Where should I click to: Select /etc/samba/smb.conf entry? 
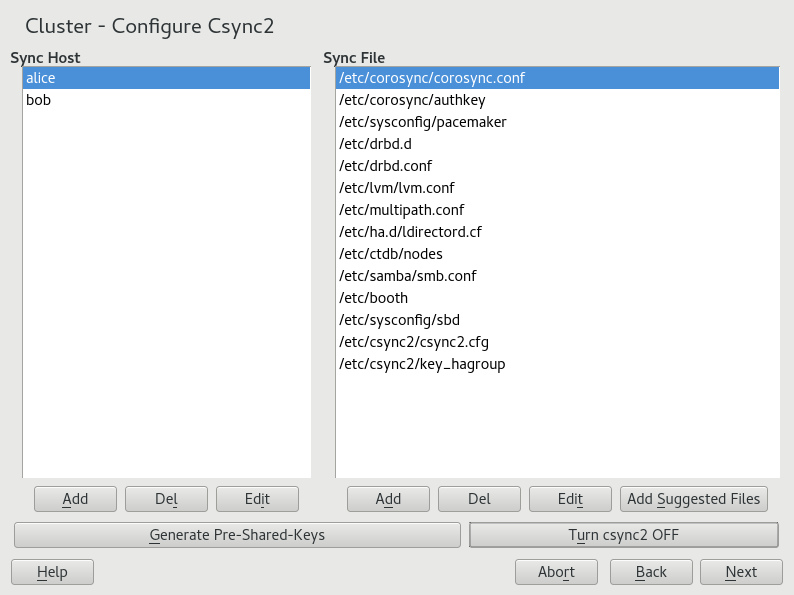[407, 276]
